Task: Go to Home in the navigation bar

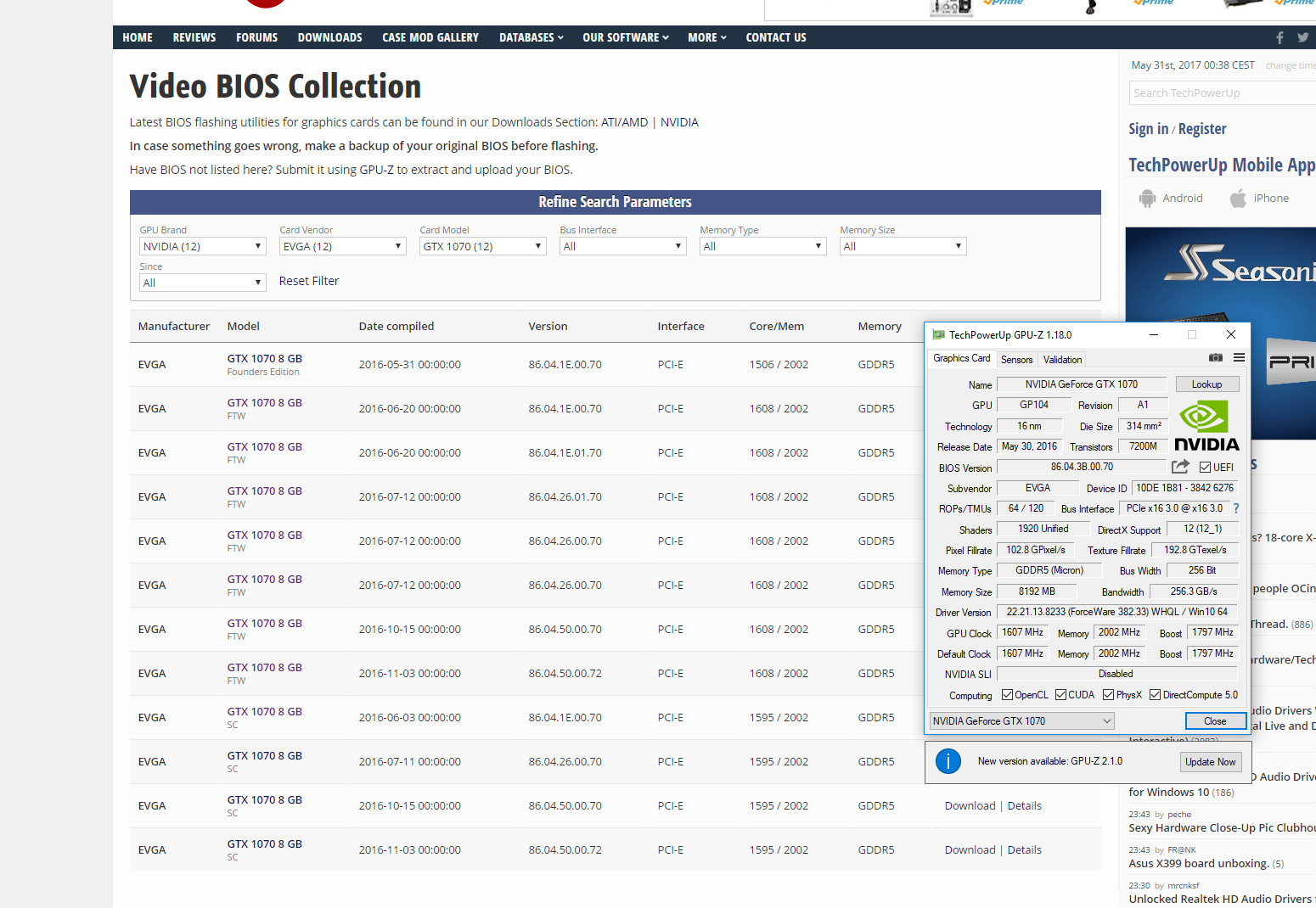Action: (x=138, y=37)
